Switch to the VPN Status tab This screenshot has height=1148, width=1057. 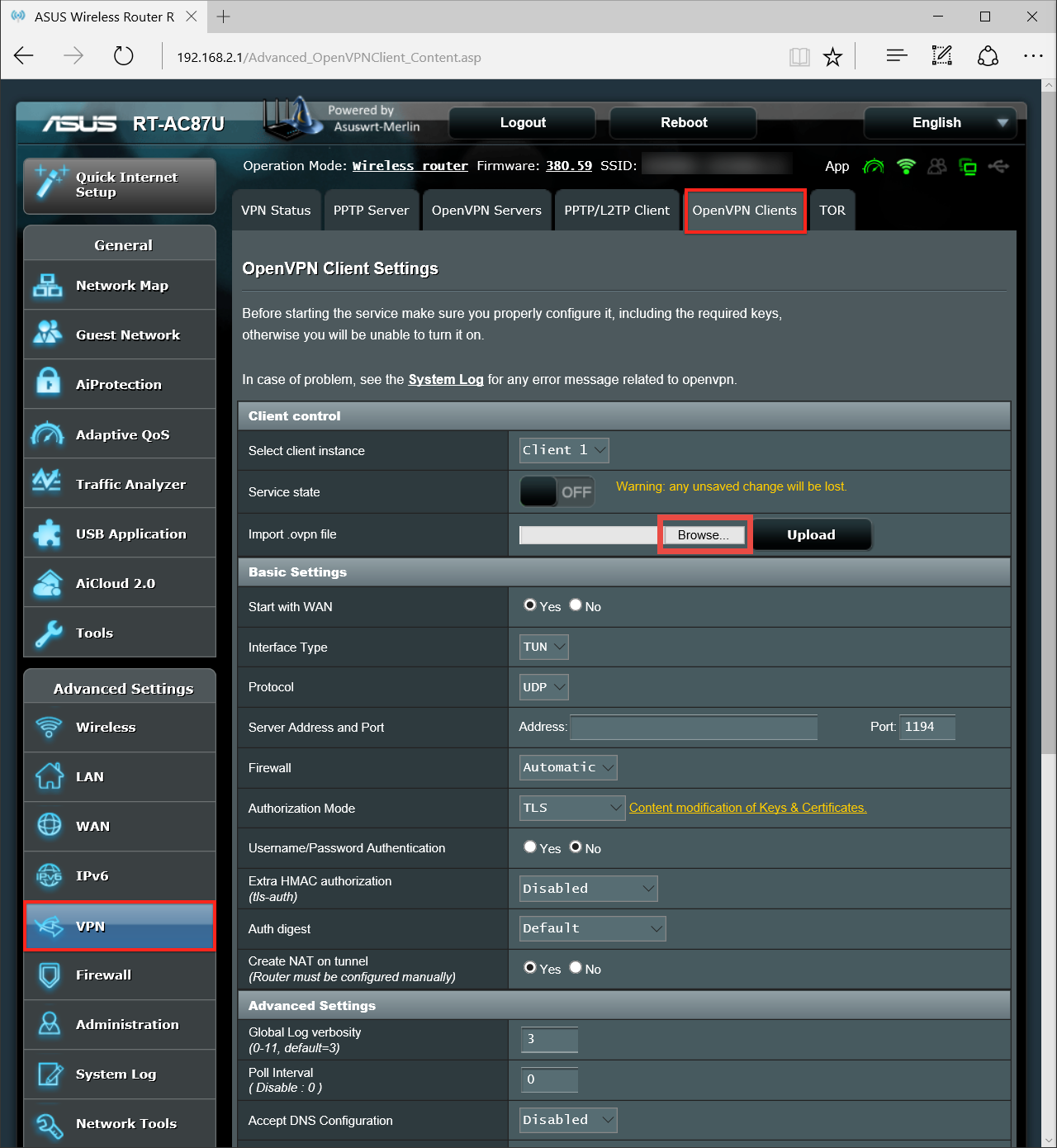(x=276, y=211)
